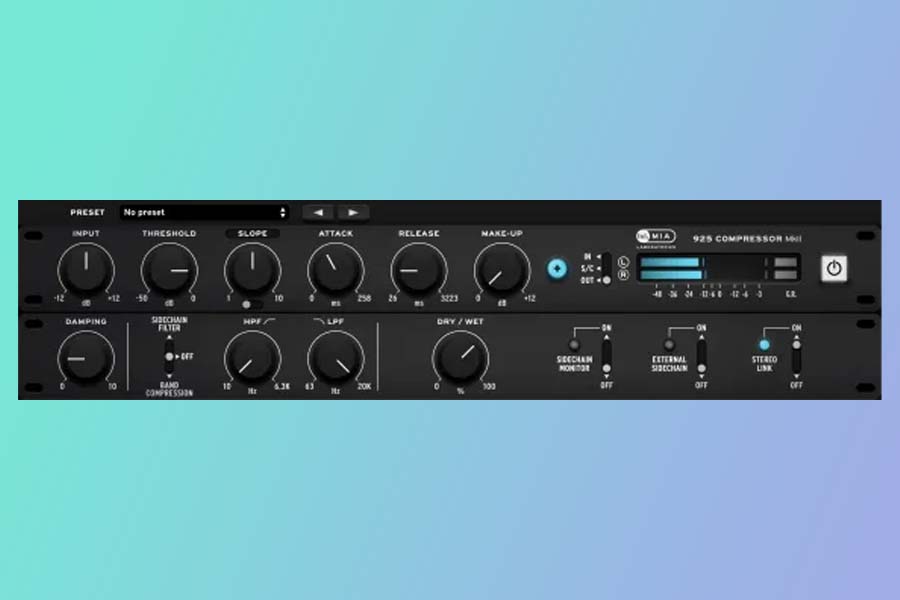
Task: Click the Dry/Wet knob
Action: [460, 357]
